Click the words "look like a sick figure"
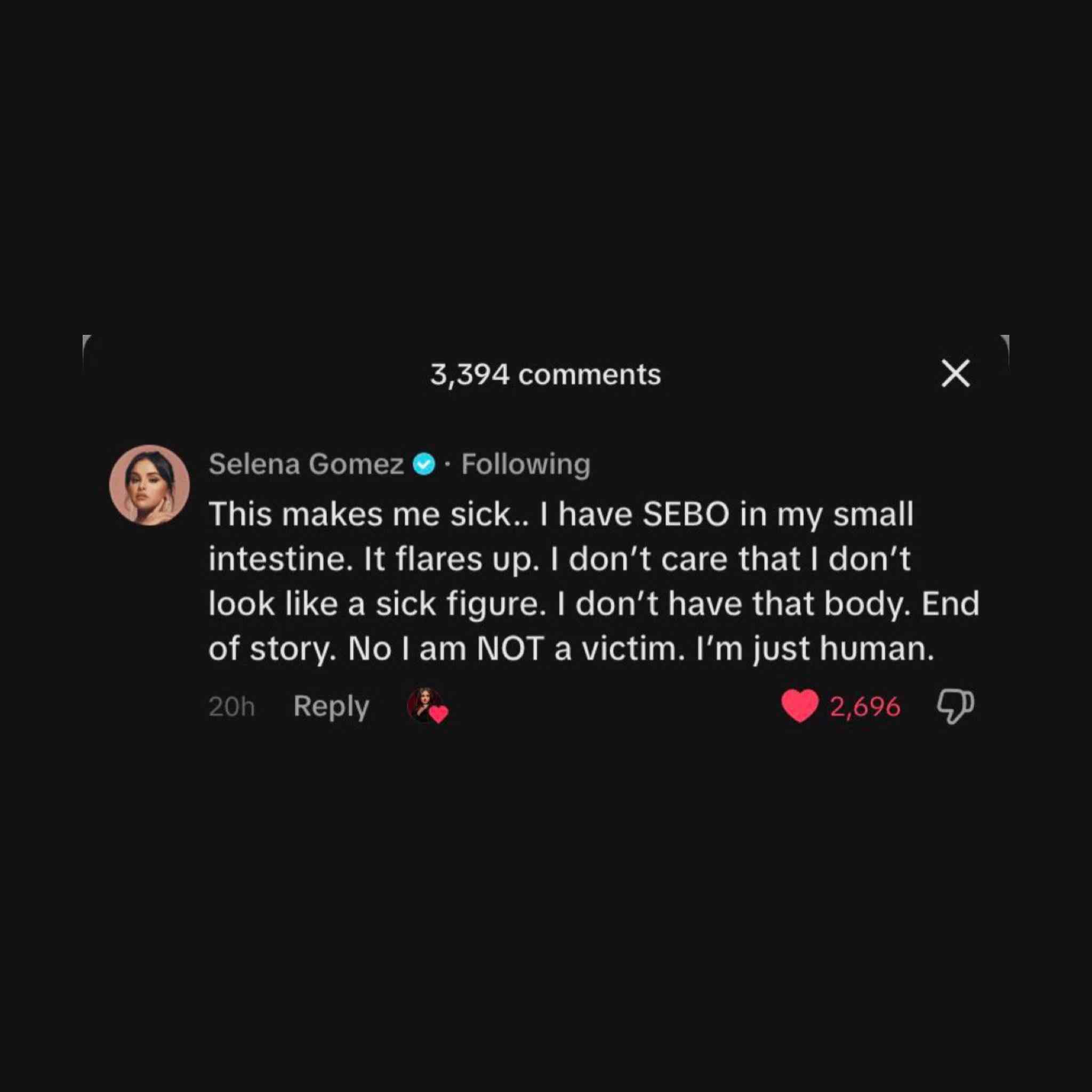Screen dimensions: 1092x1092 pyautogui.click(x=374, y=604)
